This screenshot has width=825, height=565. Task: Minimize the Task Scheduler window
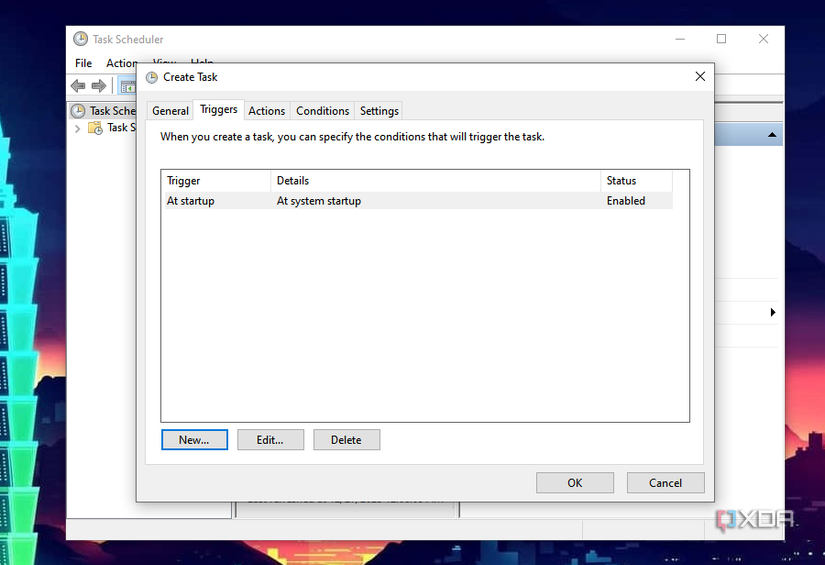click(680, 39)
